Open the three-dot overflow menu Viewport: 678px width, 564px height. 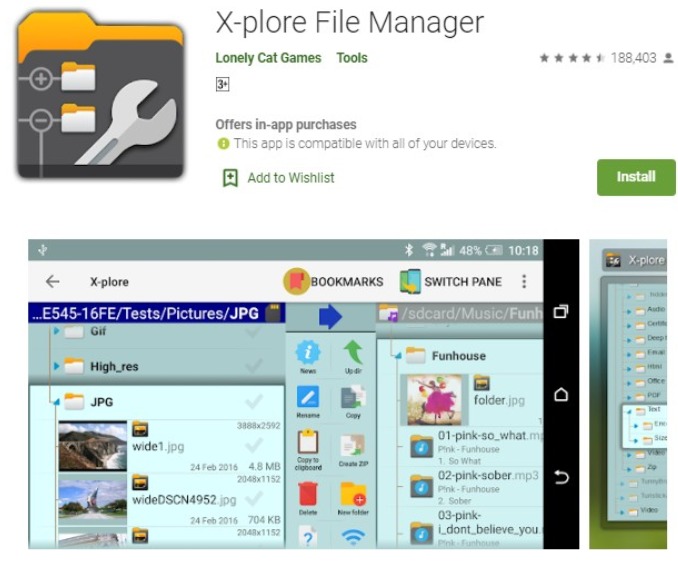coord(523,282)
